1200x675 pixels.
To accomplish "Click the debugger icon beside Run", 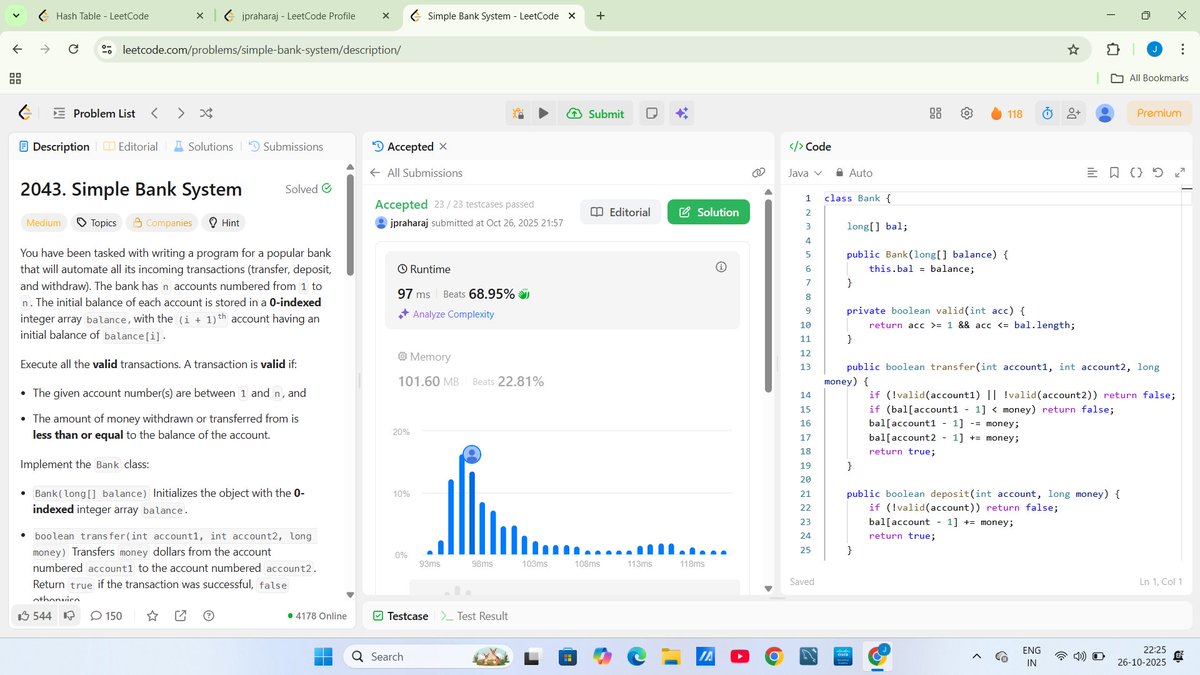I will pos(518,114).
